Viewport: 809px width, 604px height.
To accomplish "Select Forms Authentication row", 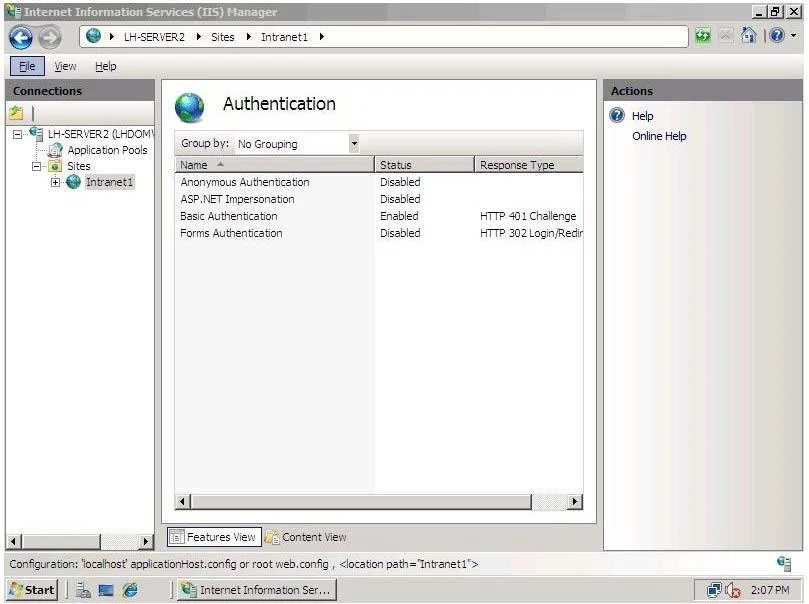I will coord(379,233).
